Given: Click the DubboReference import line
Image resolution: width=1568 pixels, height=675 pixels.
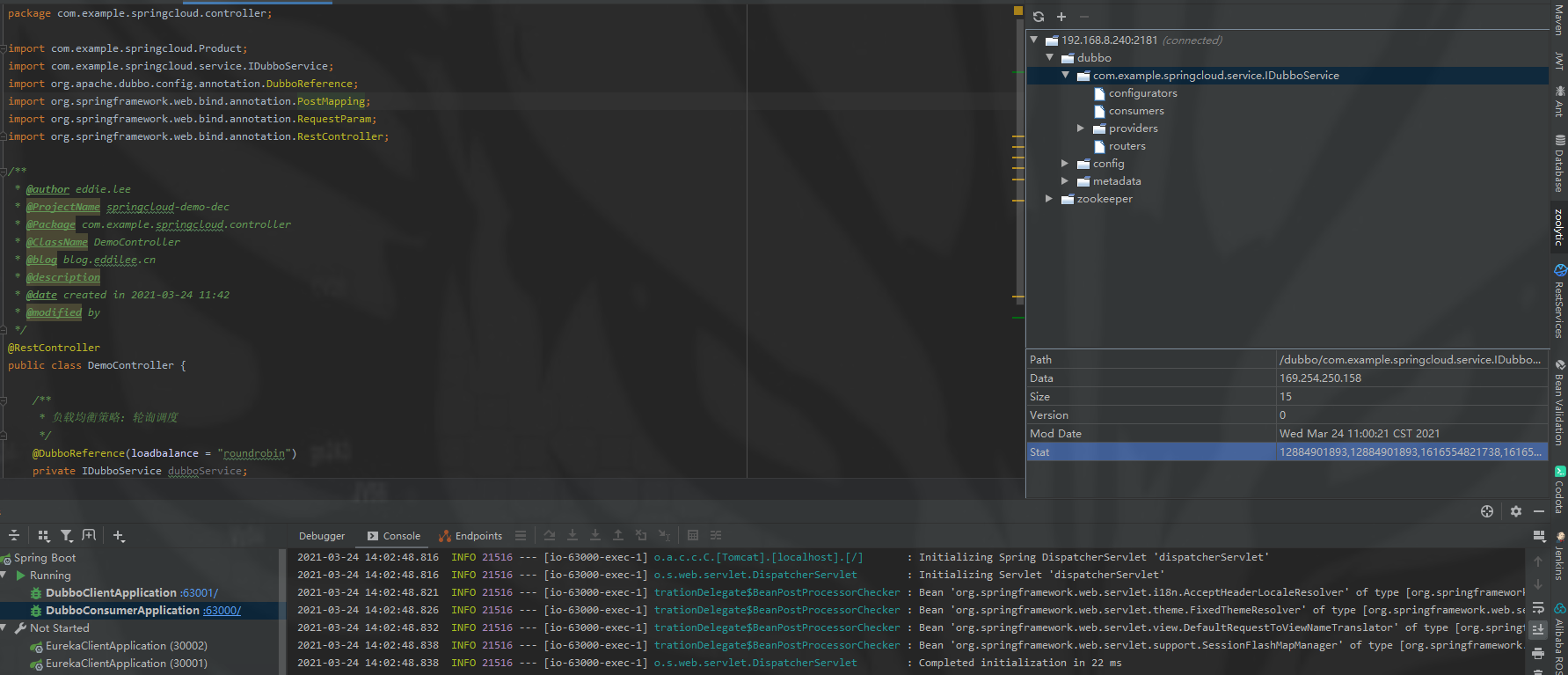Looking at the screenshot, I should click(x=183, y=84).
